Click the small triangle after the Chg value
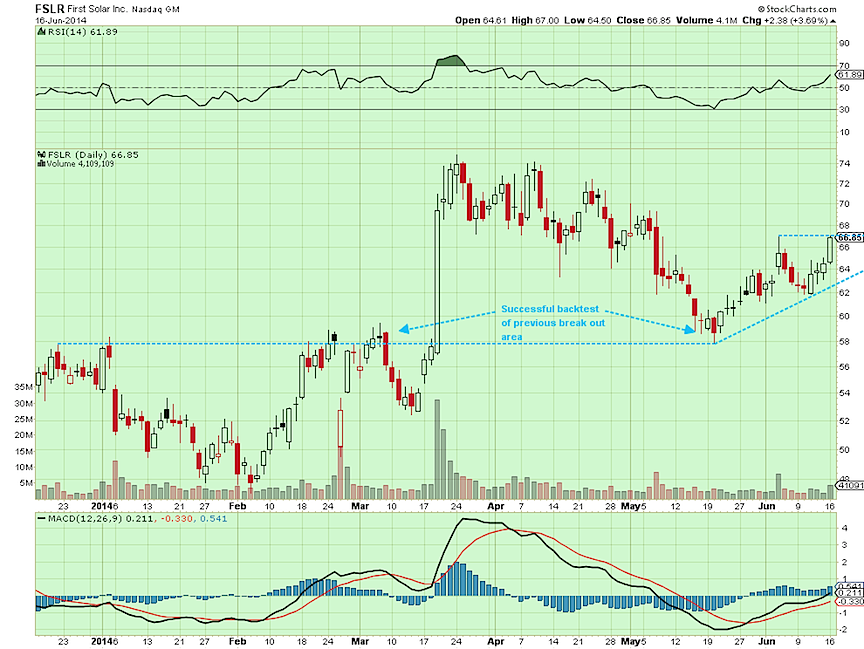 pyautogui.click(x=833, y=20)
